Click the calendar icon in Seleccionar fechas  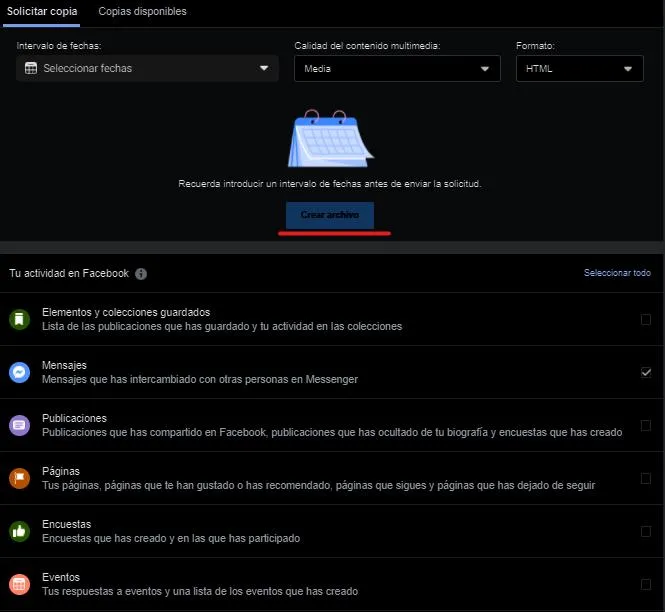pyautogui.click(x=31, y=68)
